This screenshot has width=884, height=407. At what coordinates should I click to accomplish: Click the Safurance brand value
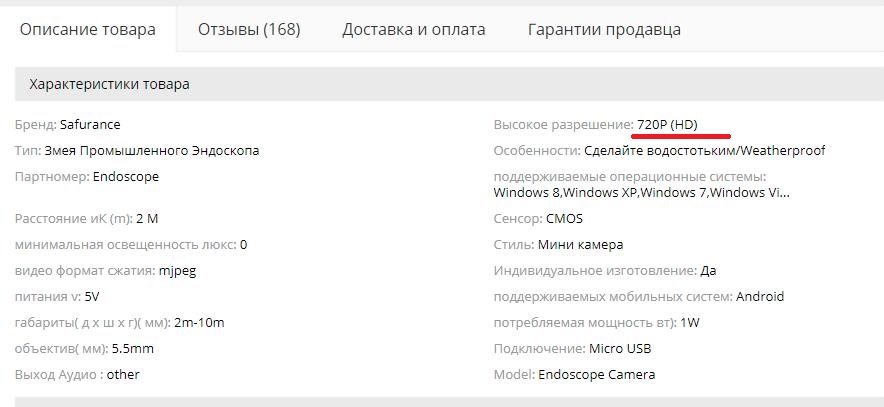click(90, 125)
